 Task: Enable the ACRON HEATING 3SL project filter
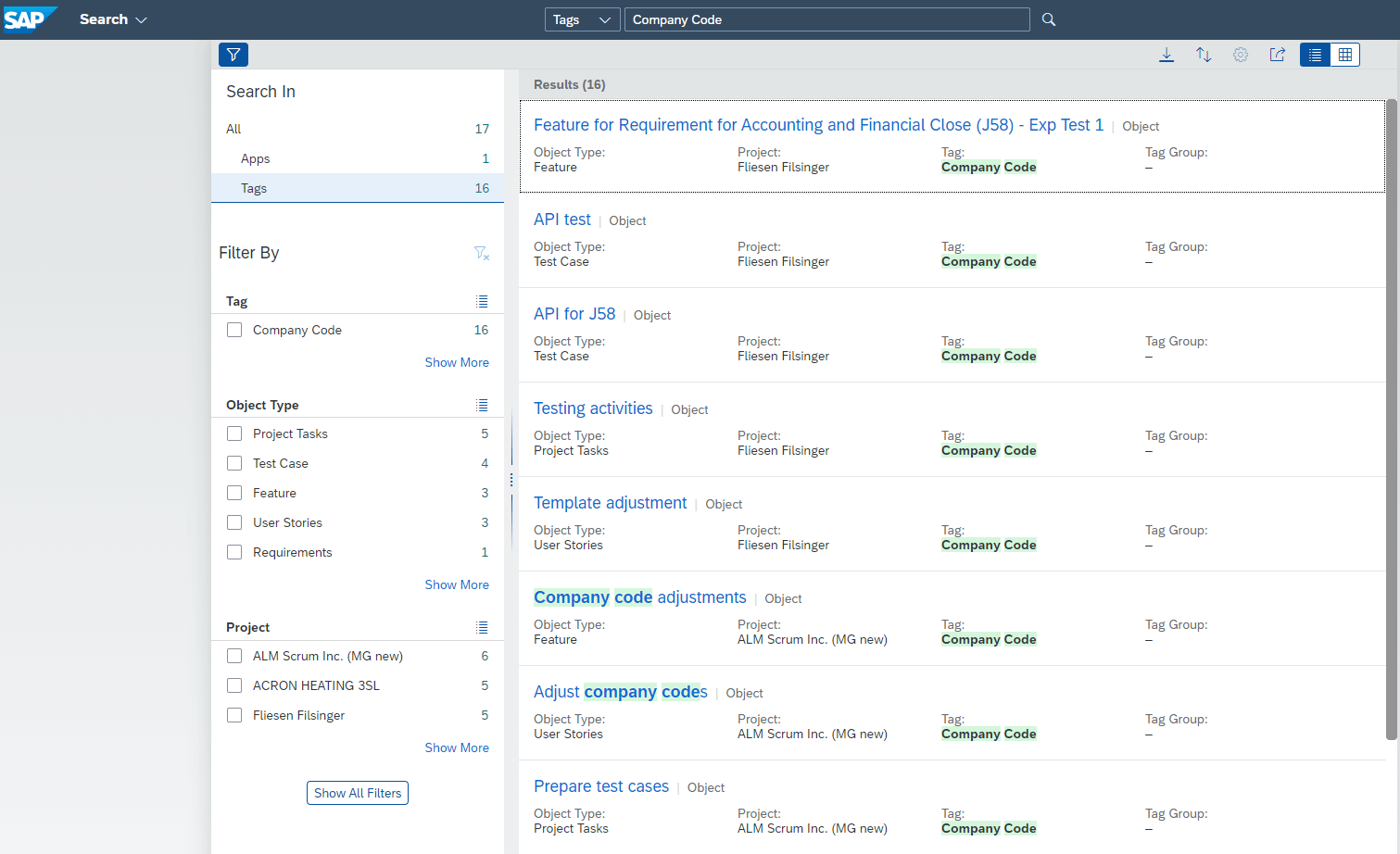tap(234, 684)
